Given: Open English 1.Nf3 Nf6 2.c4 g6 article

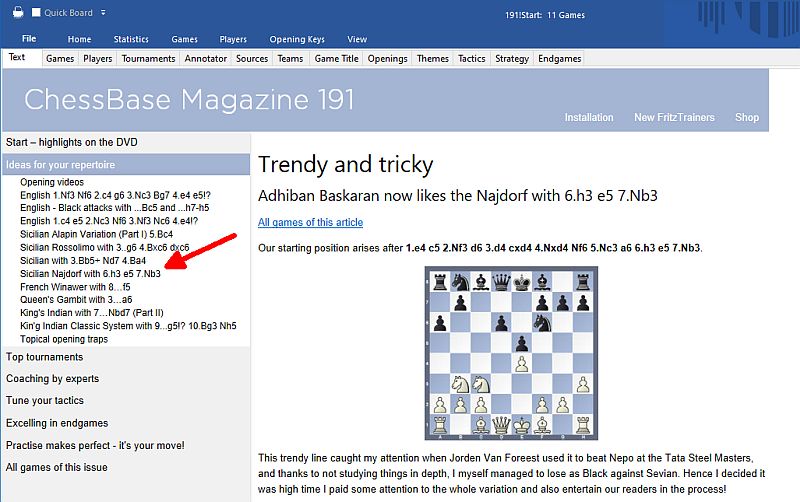Looking at the screenshot, I should [115, 195].
